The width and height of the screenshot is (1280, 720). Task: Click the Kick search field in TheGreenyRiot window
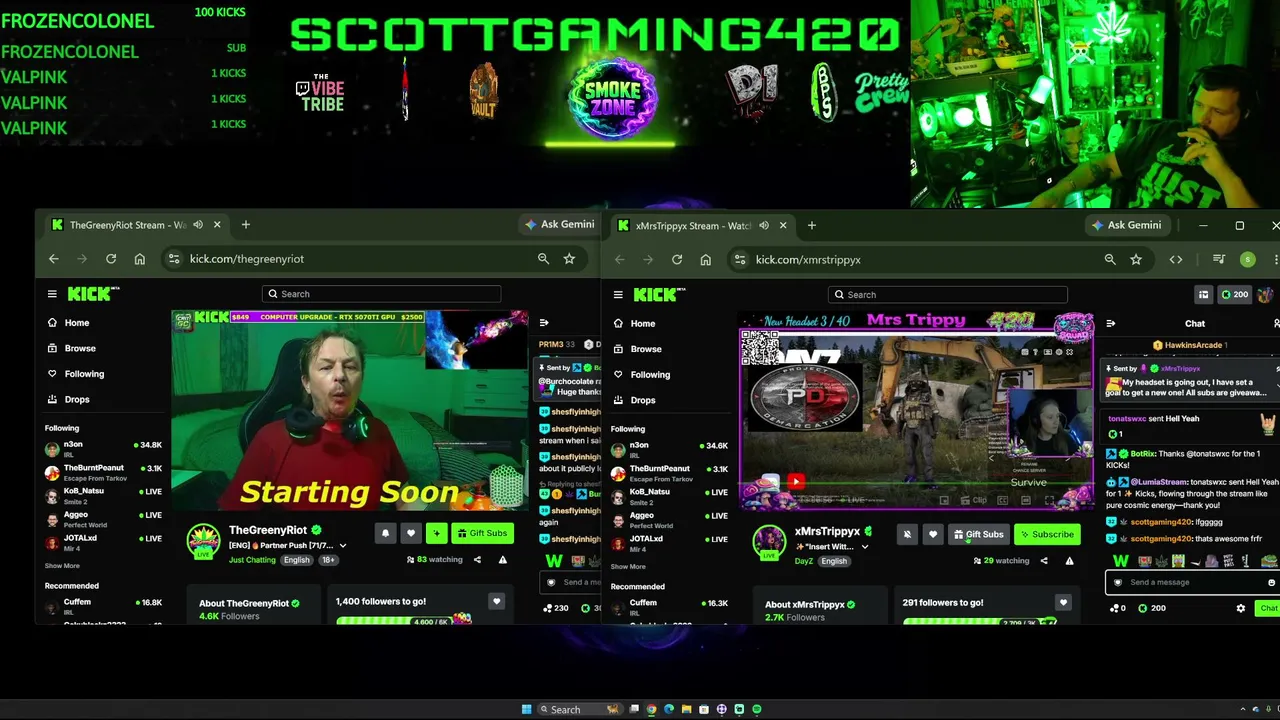point(382,294)
